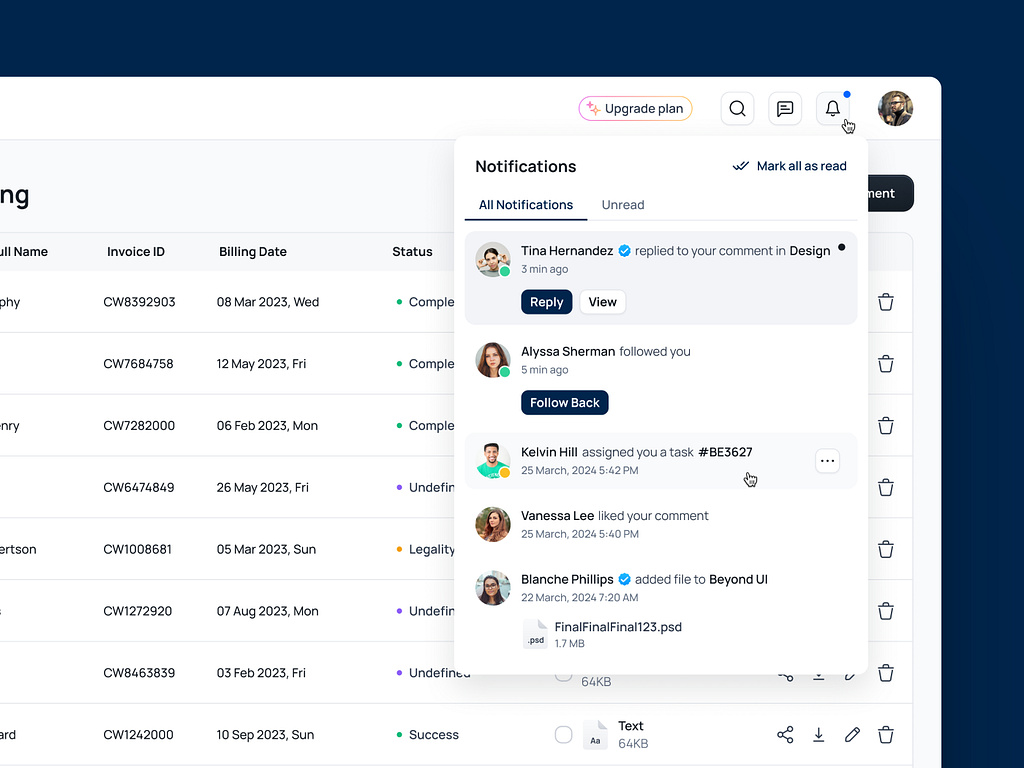Image resolution: width=1024 pixels, height=768 pixels.
Task: Click Mark all as read
Action: 790,166
